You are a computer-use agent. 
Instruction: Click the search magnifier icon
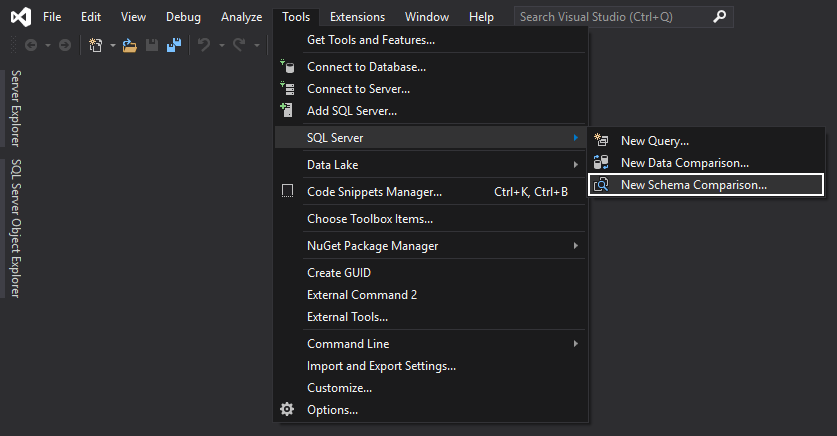tap(720, 17)
